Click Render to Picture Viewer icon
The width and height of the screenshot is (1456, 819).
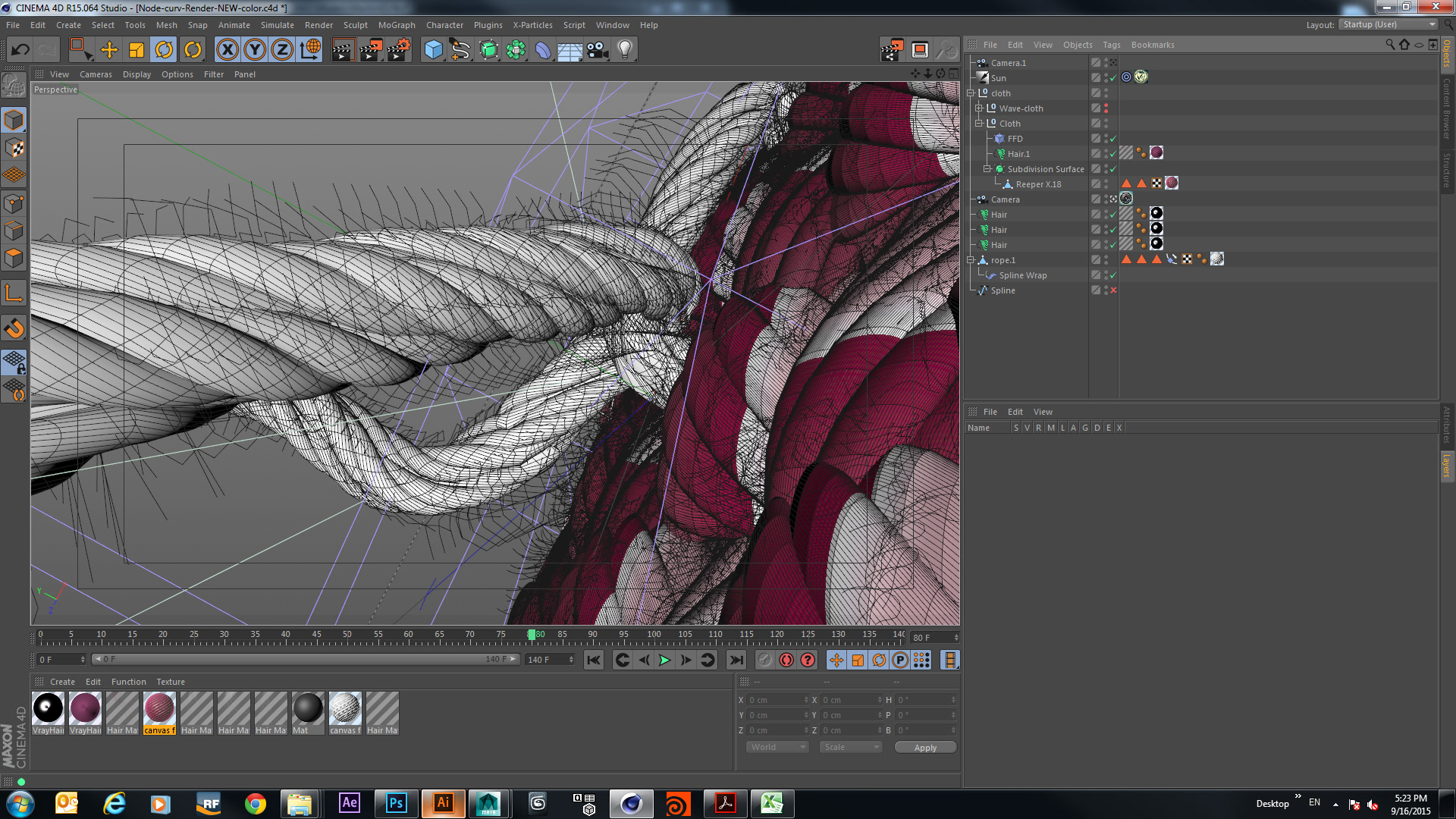pyautogui.click(x=371, y=50)
